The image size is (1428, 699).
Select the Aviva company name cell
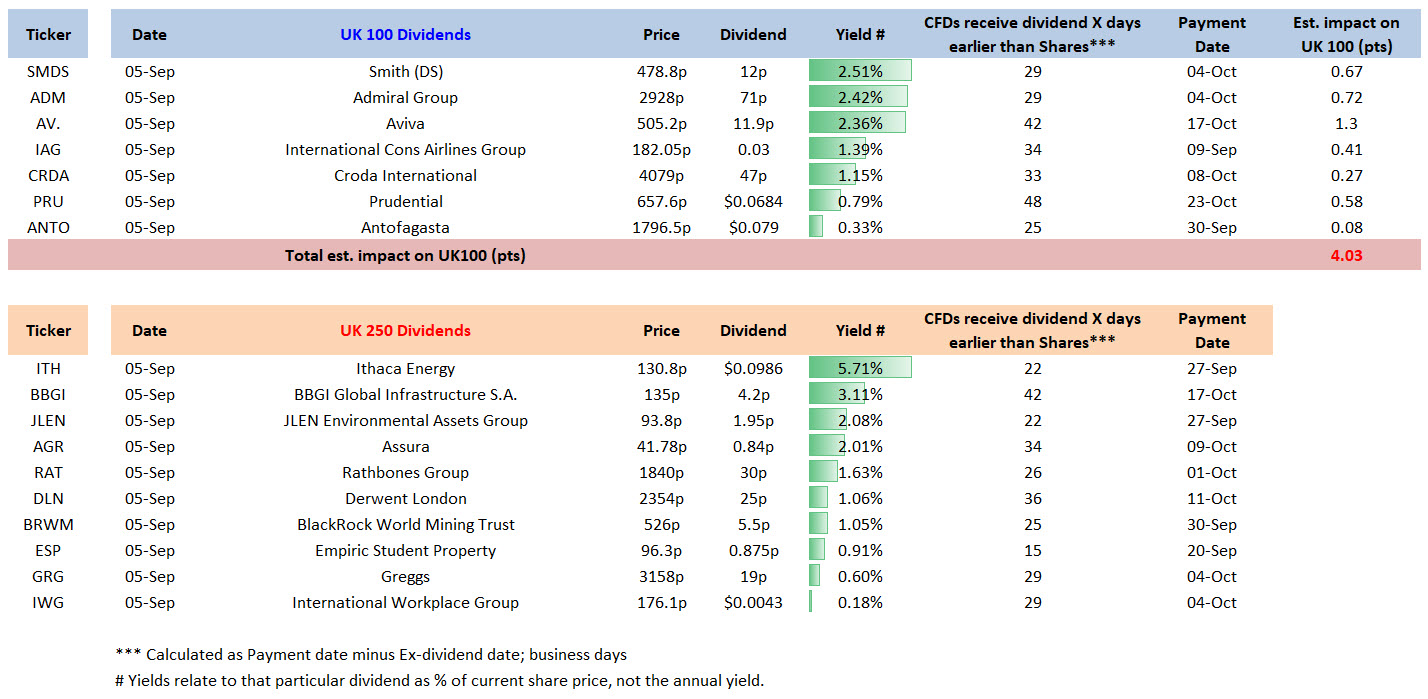[x=405, y=124]
